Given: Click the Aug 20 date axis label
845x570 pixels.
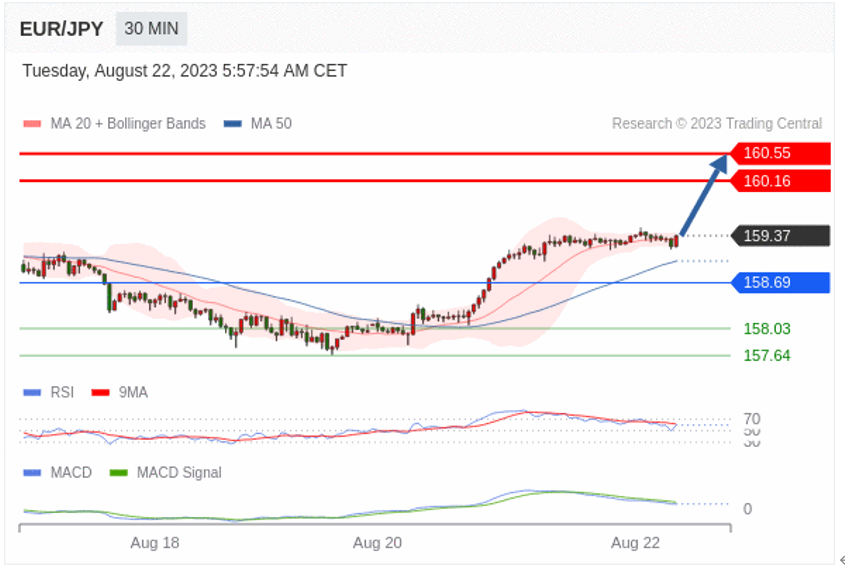Looking at the screenshot, I should (x=377, y=543).
